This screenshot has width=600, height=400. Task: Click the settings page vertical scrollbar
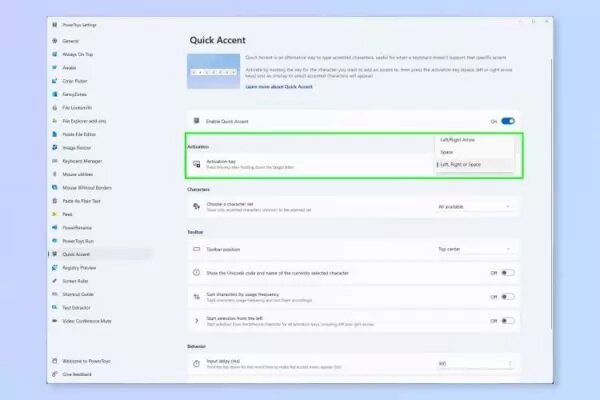click(x=551, y=193)
